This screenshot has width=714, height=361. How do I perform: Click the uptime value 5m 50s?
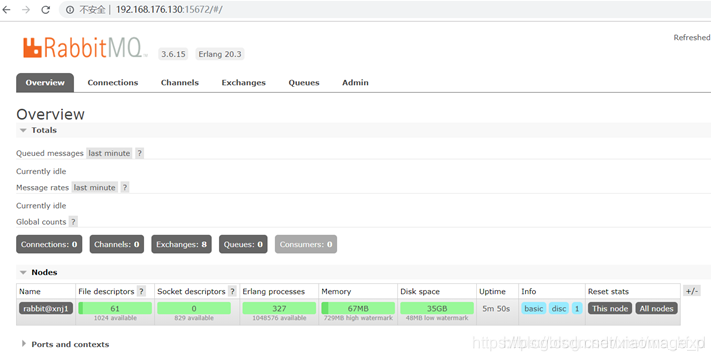pyautogui.click(x=496, y=309)
